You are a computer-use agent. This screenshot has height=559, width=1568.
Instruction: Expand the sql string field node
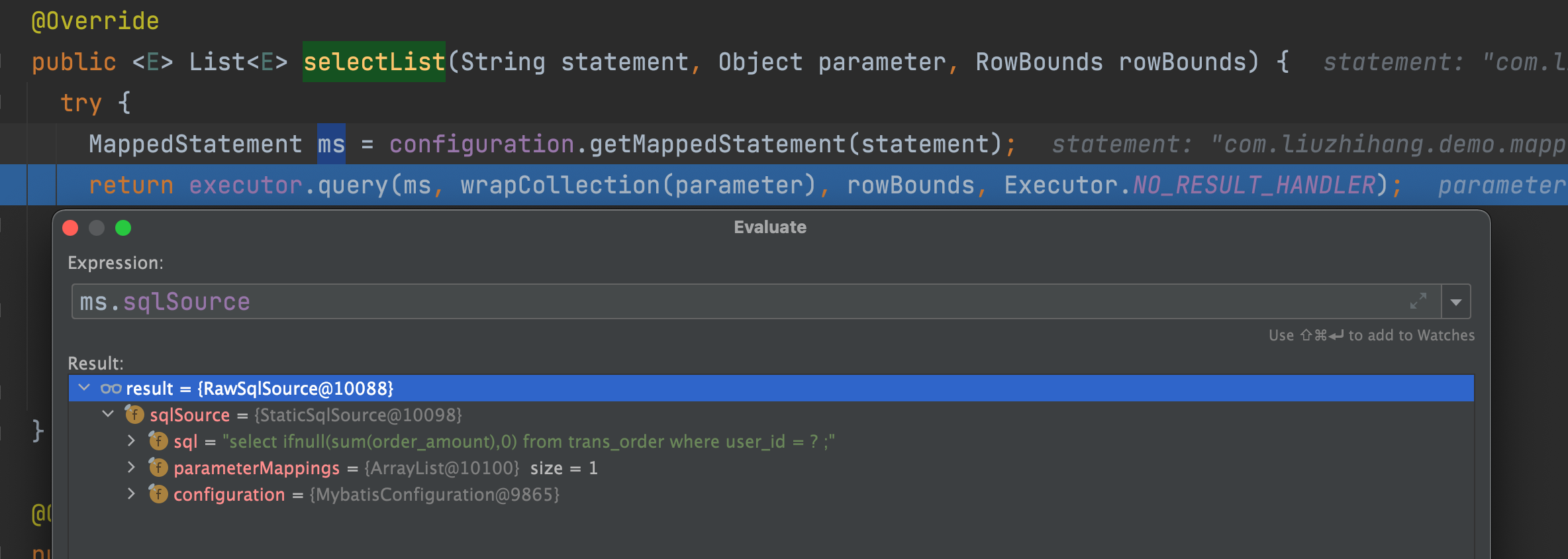pos(131,440)
